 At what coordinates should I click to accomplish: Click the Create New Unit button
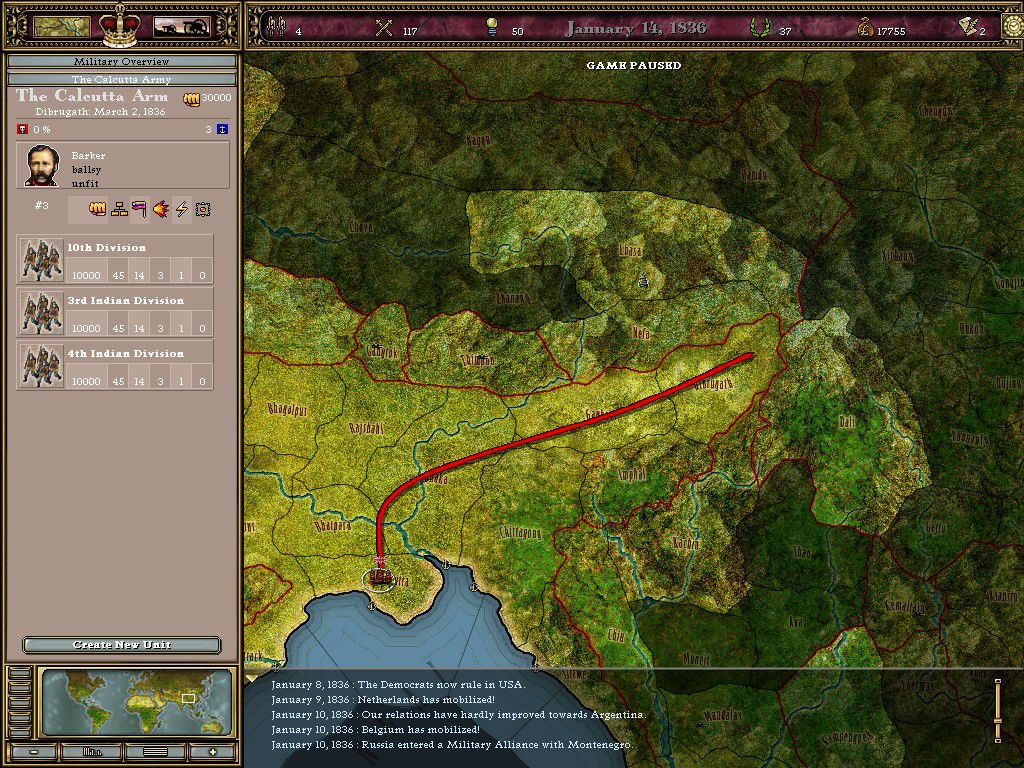[121, 645]
